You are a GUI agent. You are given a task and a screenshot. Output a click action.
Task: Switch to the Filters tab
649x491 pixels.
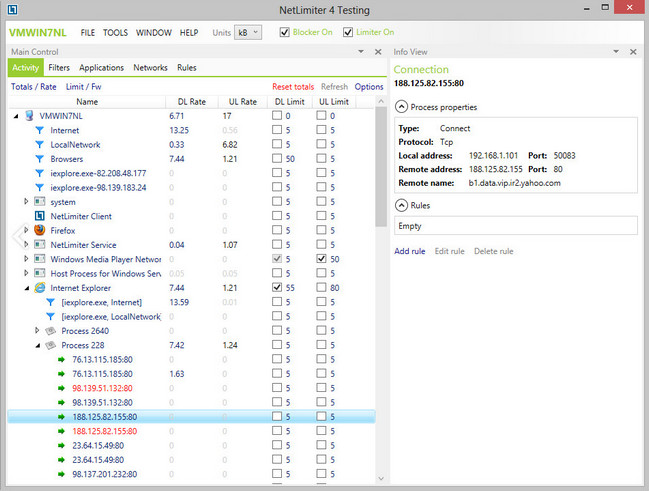click(59, 67)
